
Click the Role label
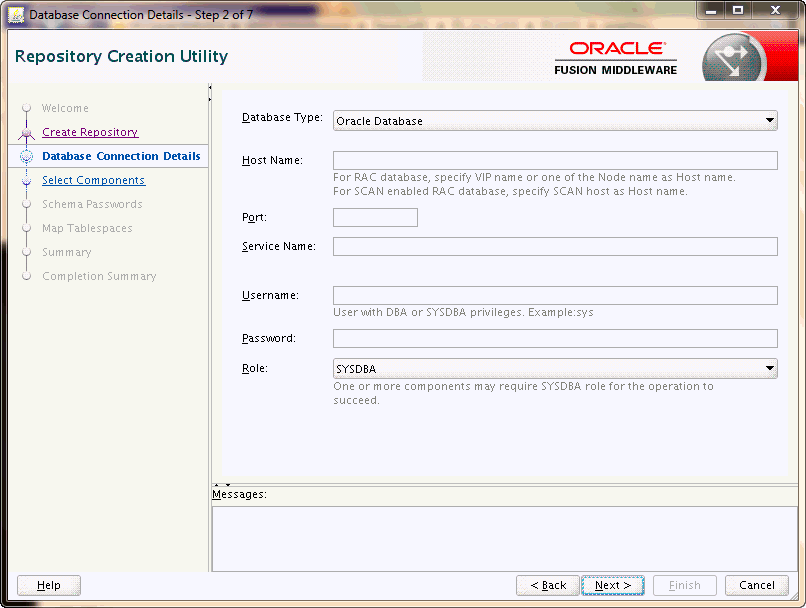tap(255, 369)
